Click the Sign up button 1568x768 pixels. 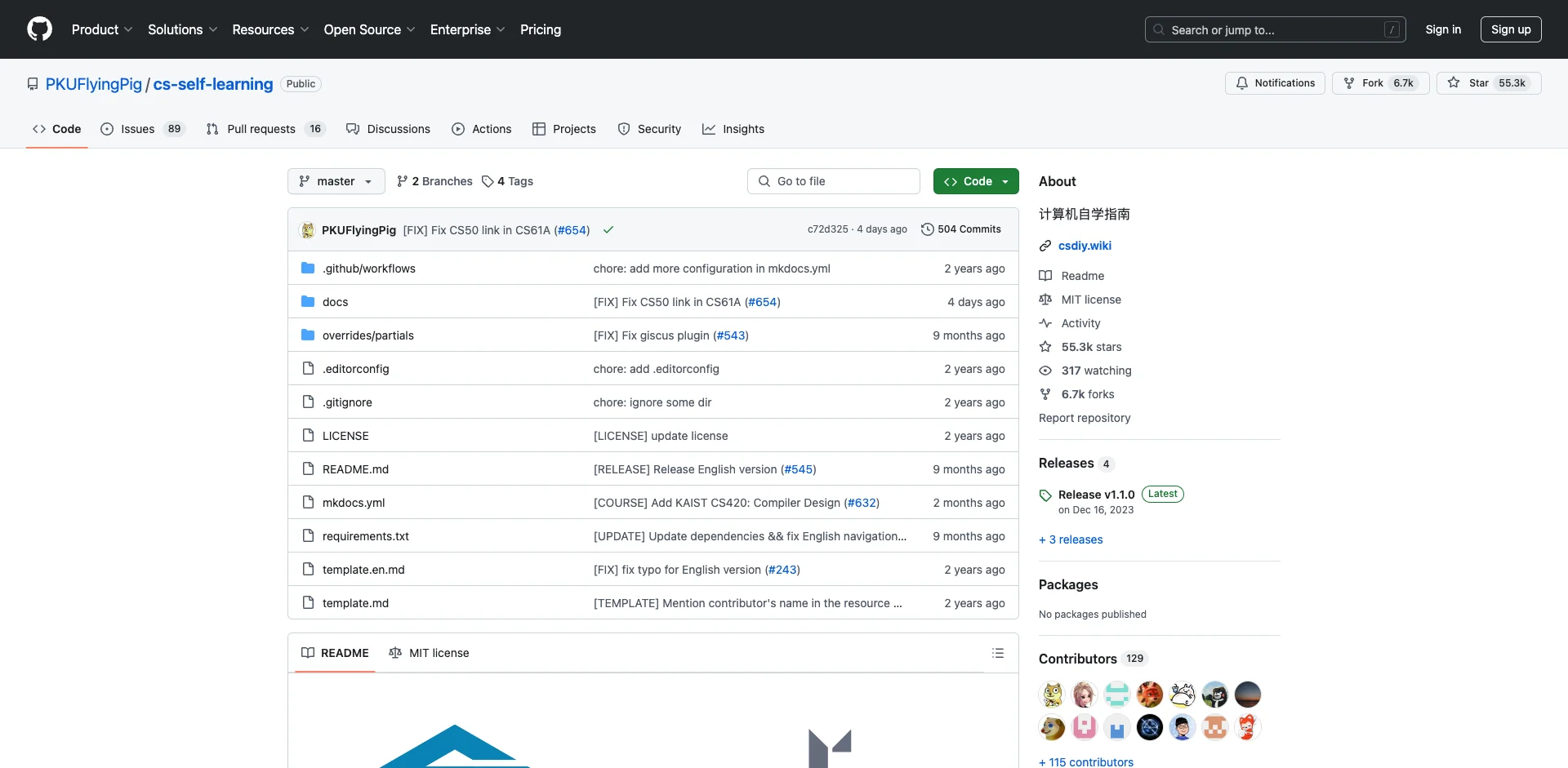[1511, 29]
